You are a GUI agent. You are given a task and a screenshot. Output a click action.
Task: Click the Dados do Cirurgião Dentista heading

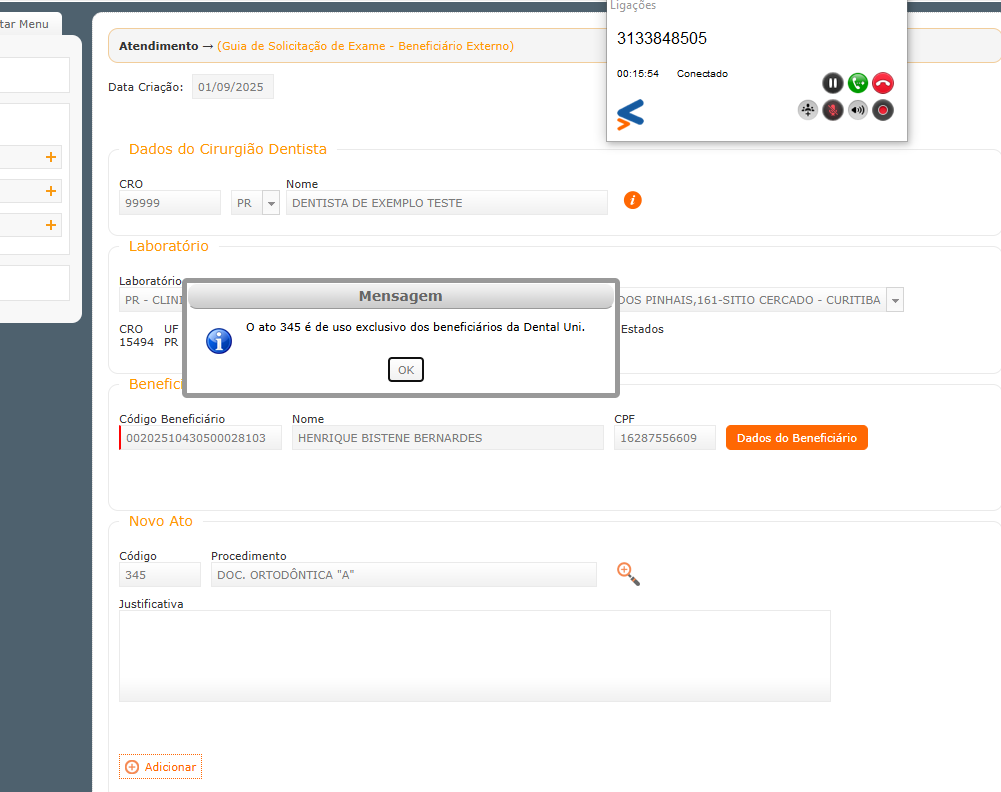pyautogui.click(x=228, y=149)
